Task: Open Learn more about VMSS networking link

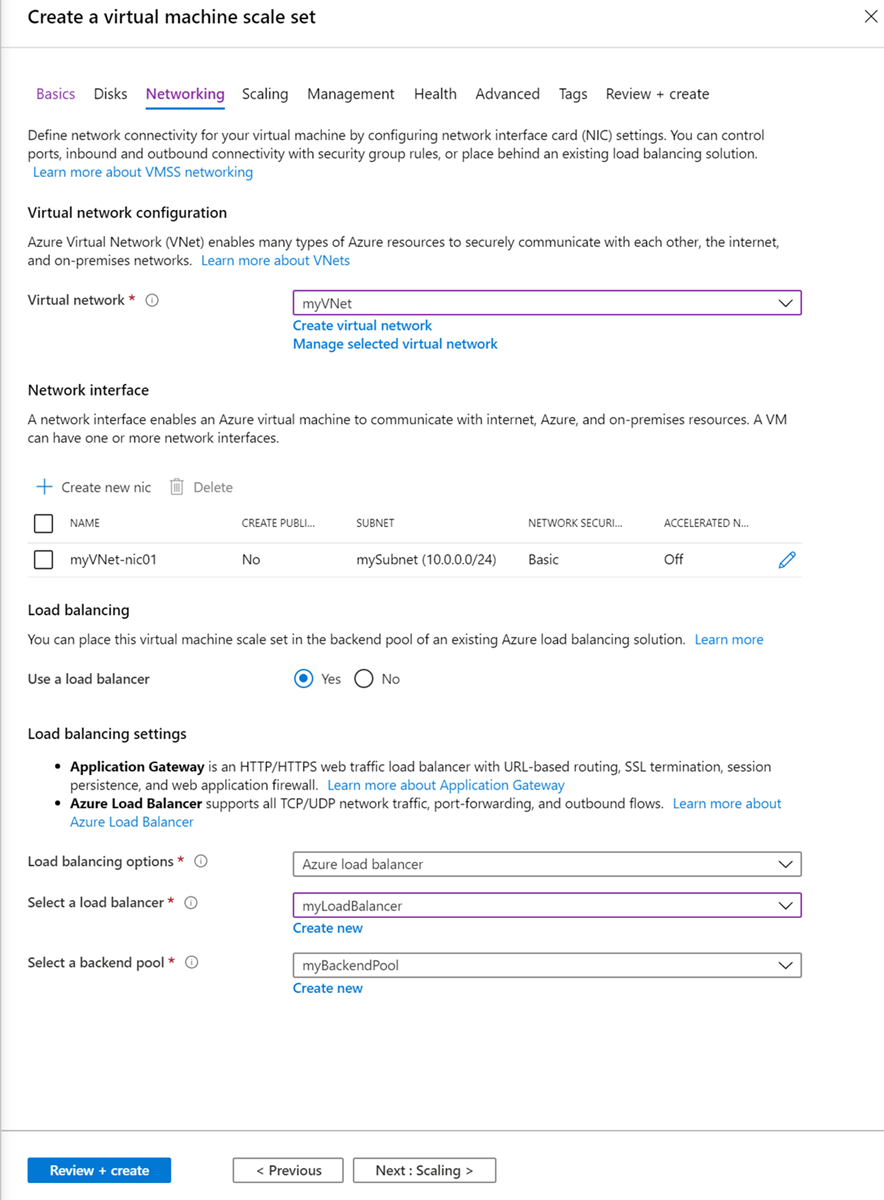Action: [x=143, y=172]
